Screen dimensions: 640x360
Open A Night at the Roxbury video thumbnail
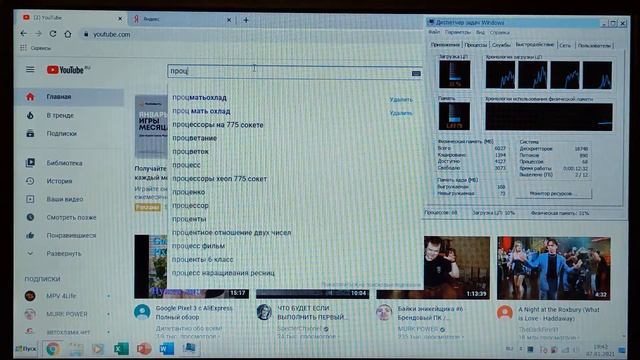point(554,269)
